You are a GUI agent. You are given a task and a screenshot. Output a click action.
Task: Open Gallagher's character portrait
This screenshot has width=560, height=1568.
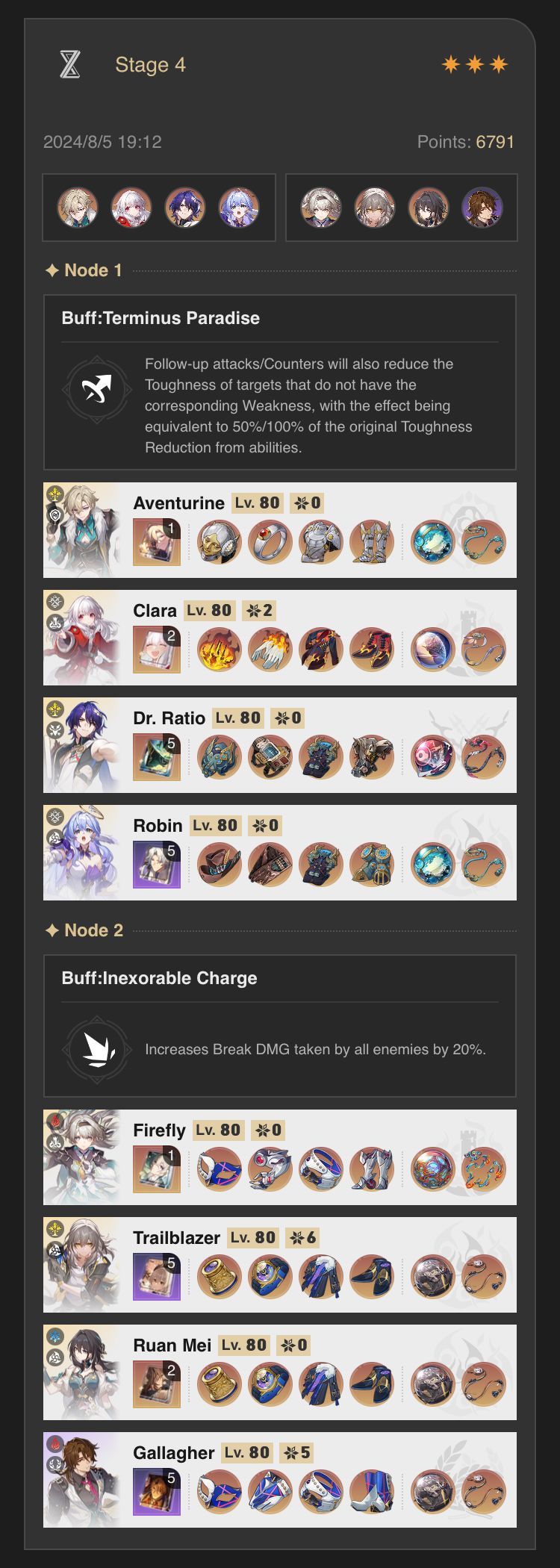click(81, 1480)
